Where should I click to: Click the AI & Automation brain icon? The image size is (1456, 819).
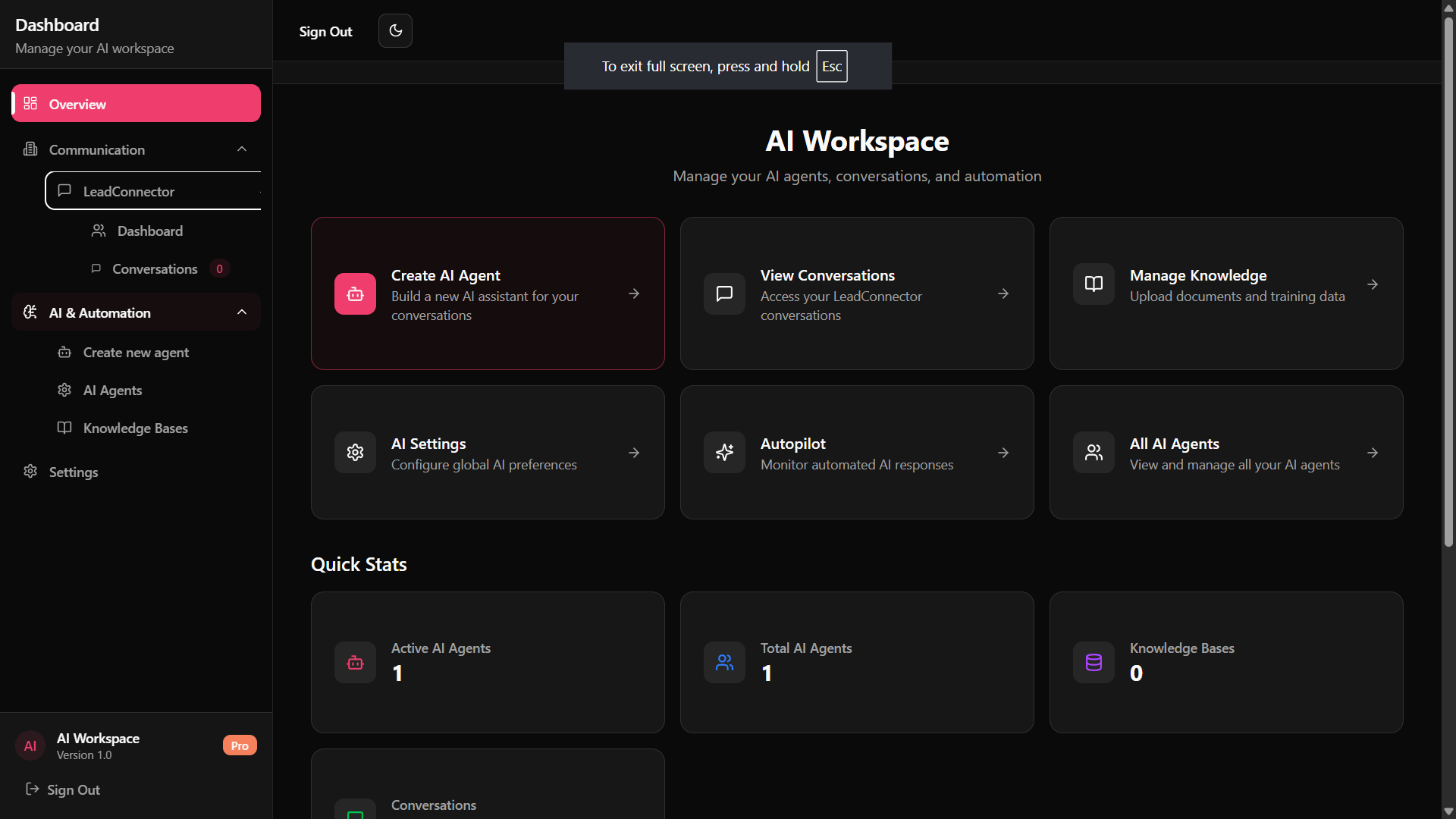30,312
